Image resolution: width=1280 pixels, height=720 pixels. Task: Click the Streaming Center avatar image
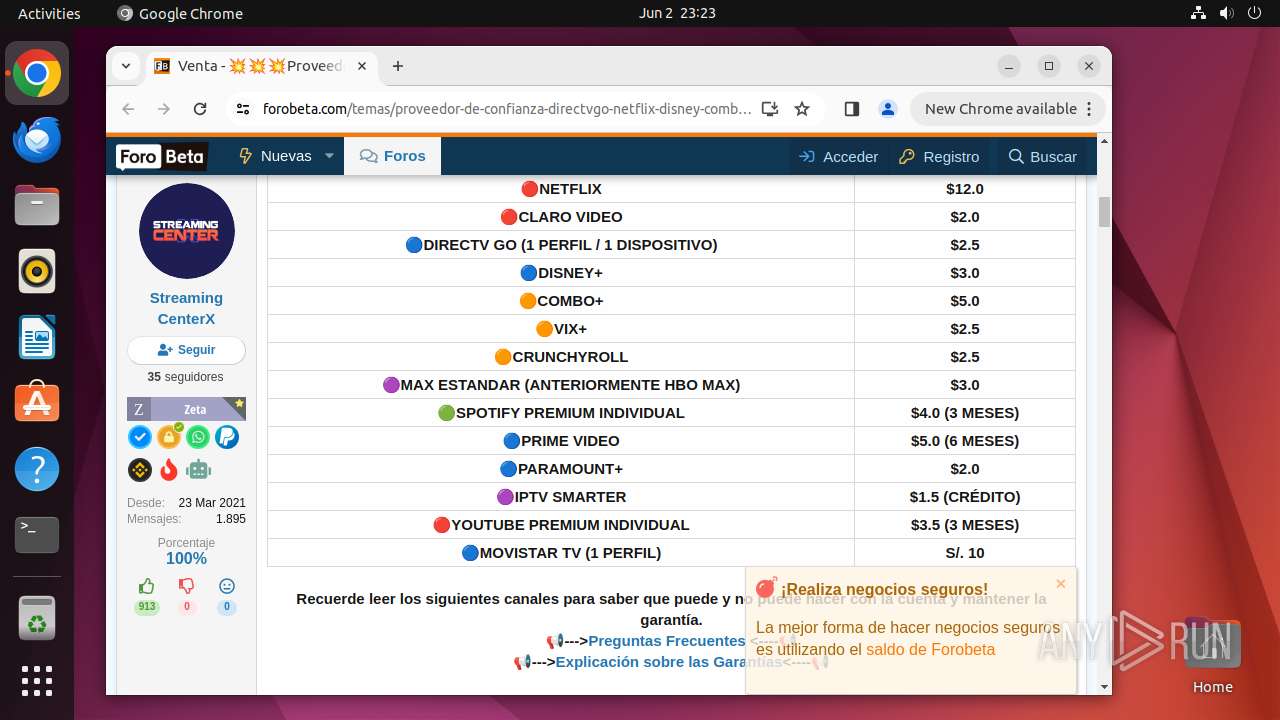tap(187, 231)
